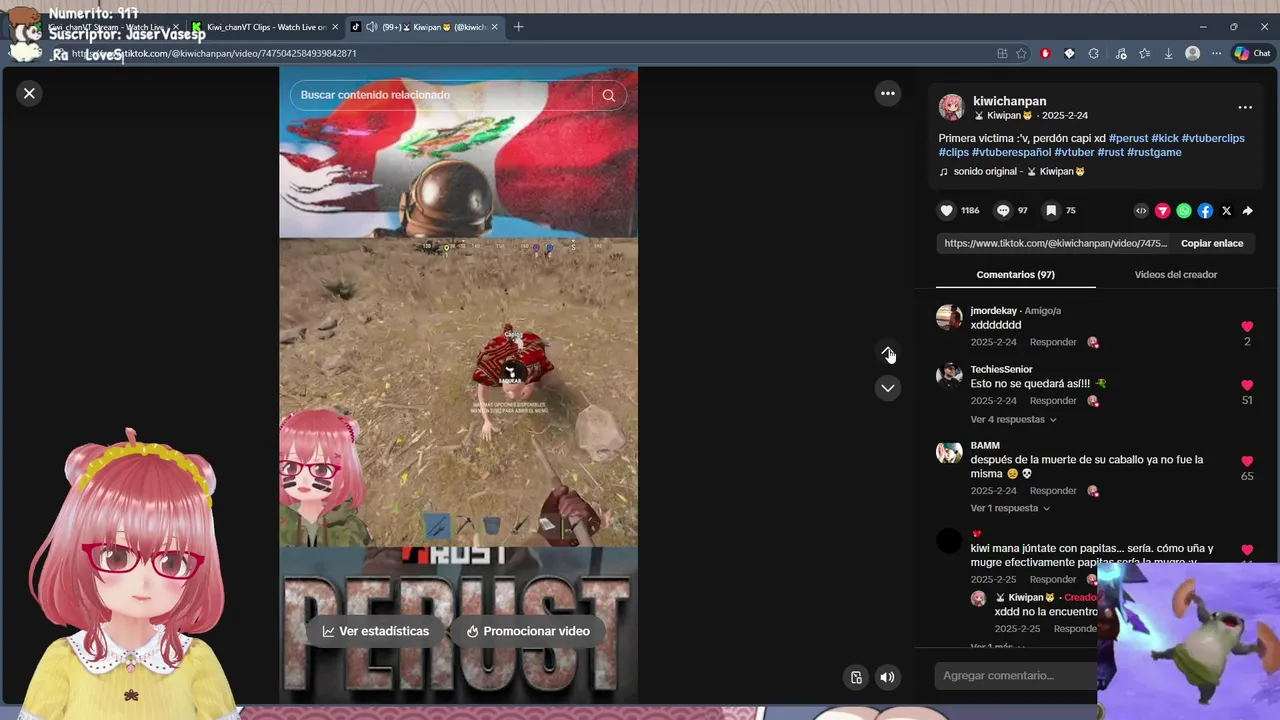Click Kiwipan creator reply avatar
1280x720 pixels.
pos(978,598)
